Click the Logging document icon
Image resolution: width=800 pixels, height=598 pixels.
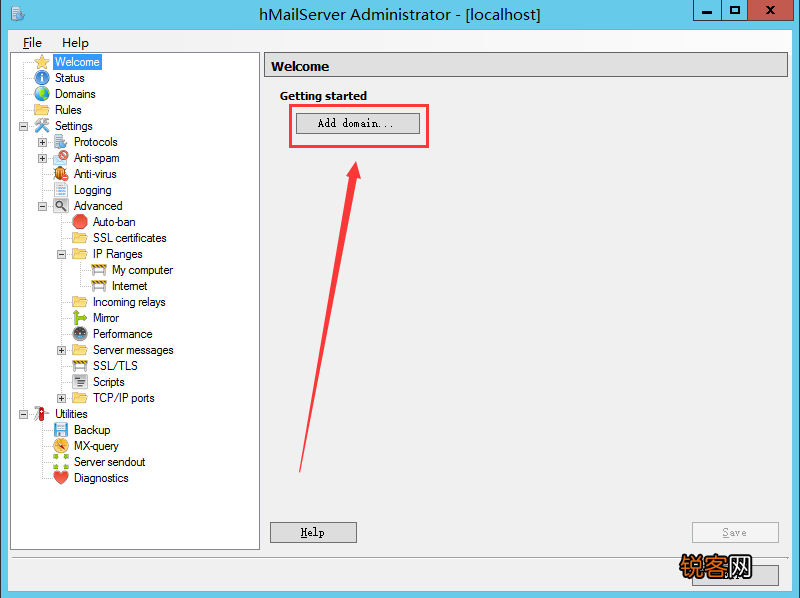61,190
